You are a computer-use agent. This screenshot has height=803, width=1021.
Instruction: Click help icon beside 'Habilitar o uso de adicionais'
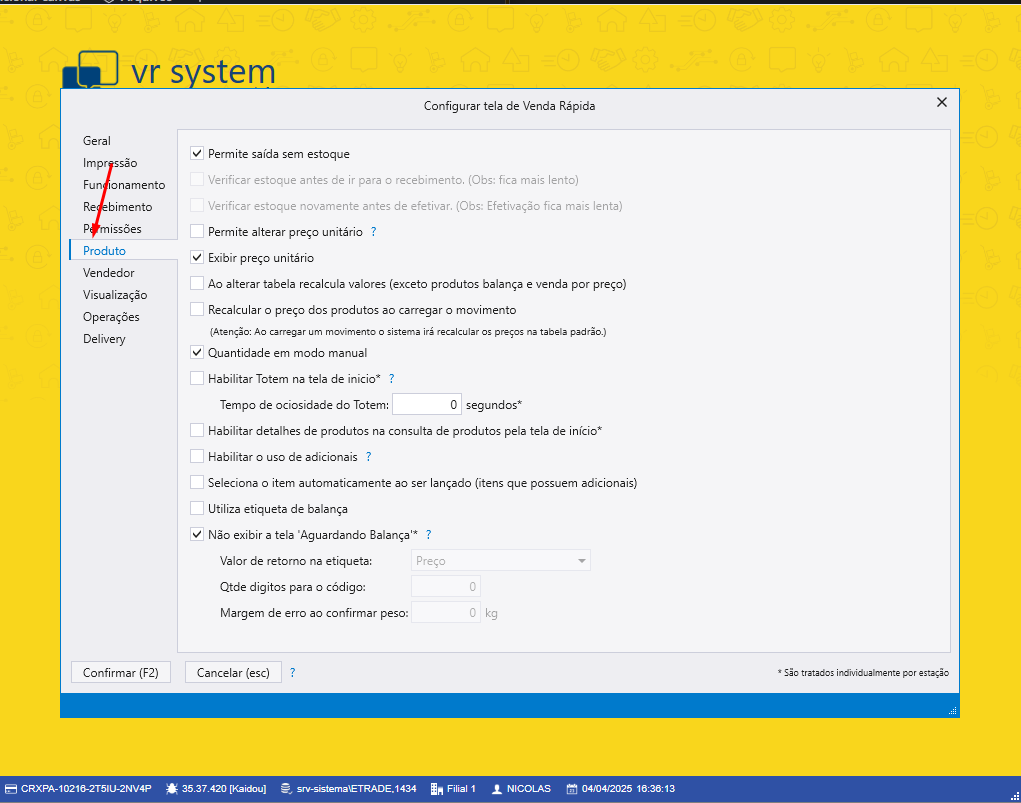(x=368, y=457)
